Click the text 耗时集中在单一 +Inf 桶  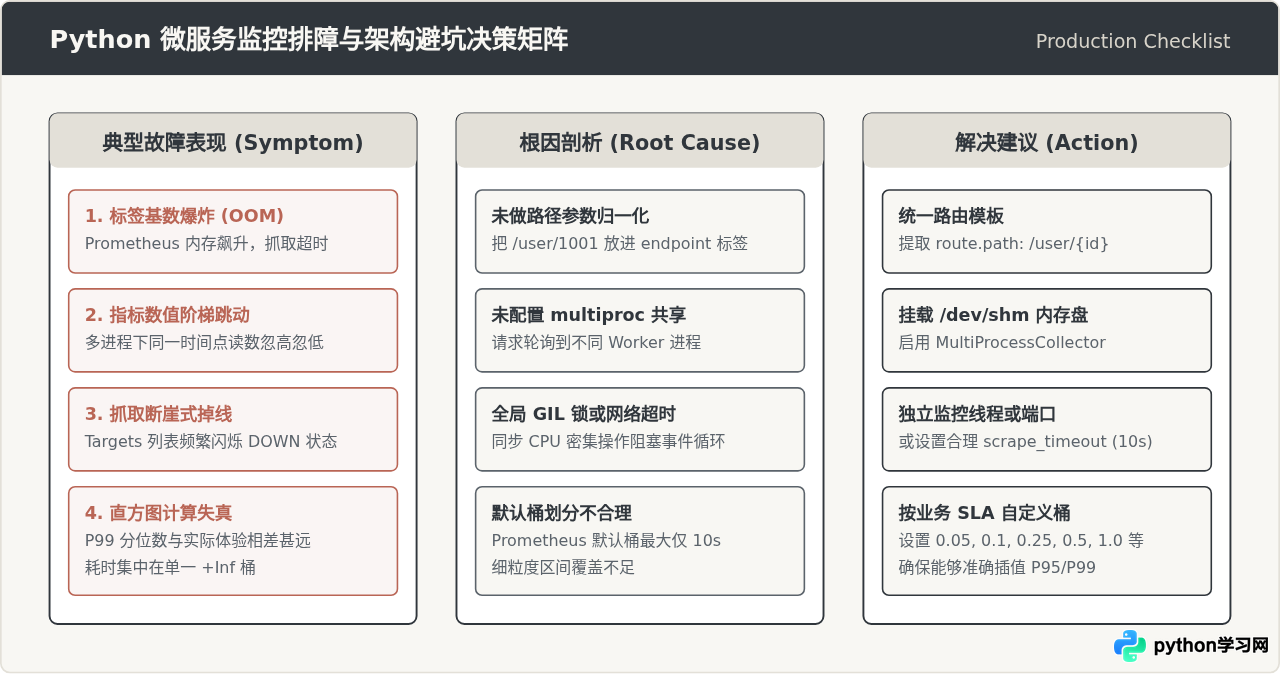pos(170,567)
